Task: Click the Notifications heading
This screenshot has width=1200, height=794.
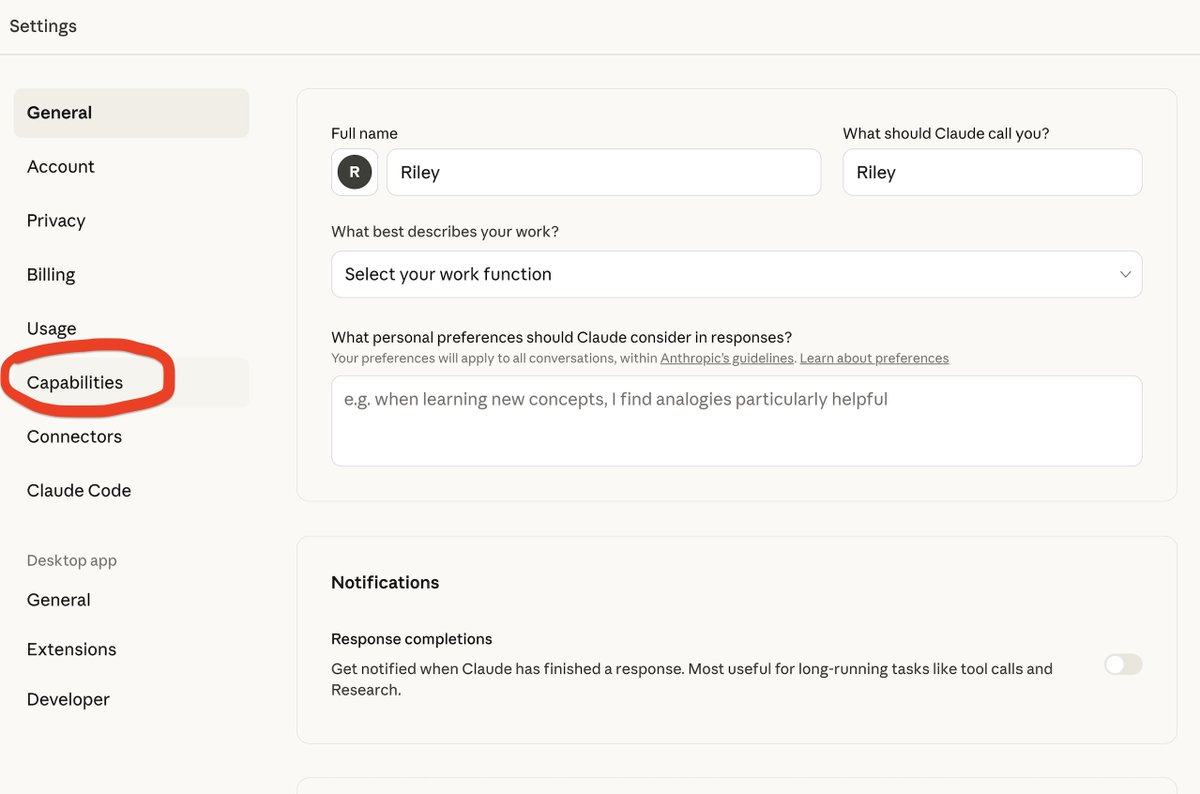Action: [x=385, y=583]
